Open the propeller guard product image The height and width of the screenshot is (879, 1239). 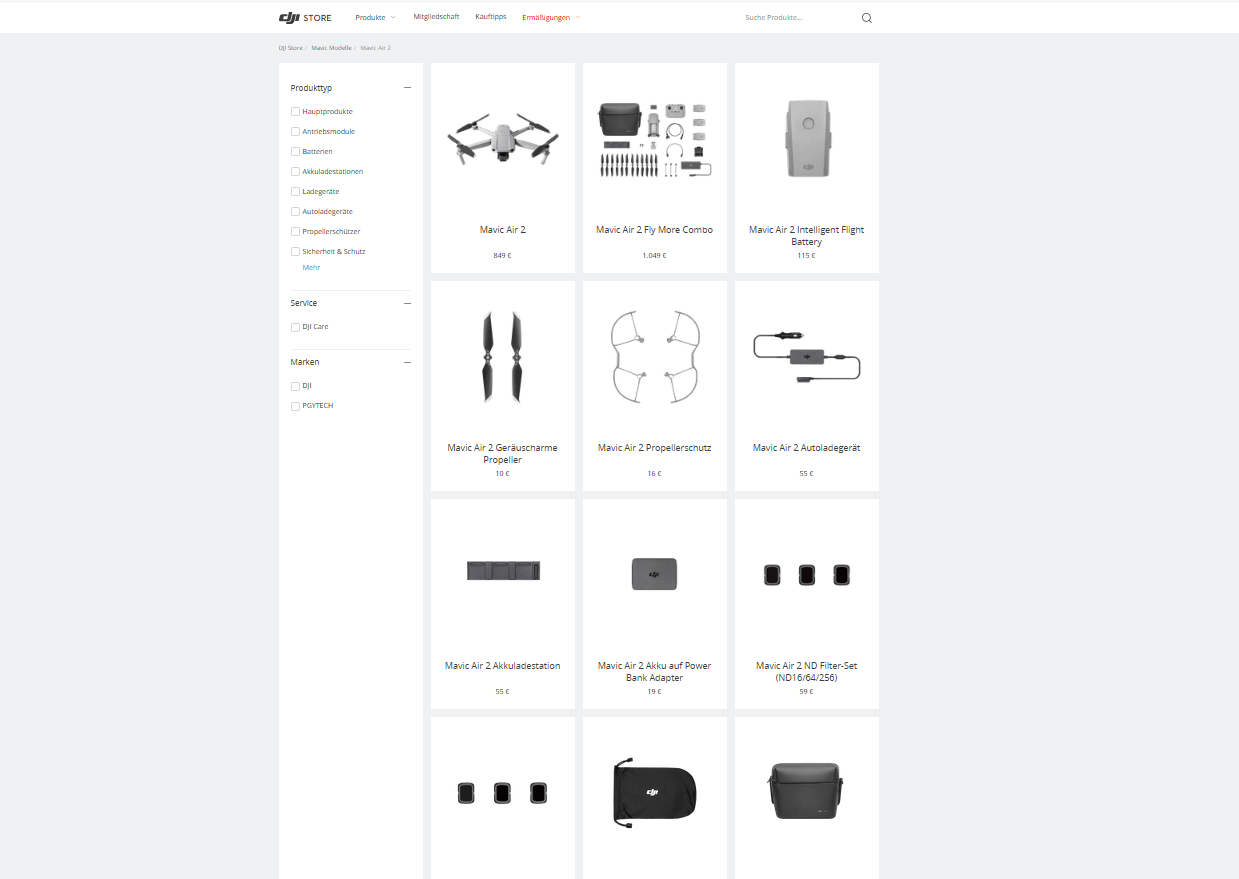tap(655, 357)
